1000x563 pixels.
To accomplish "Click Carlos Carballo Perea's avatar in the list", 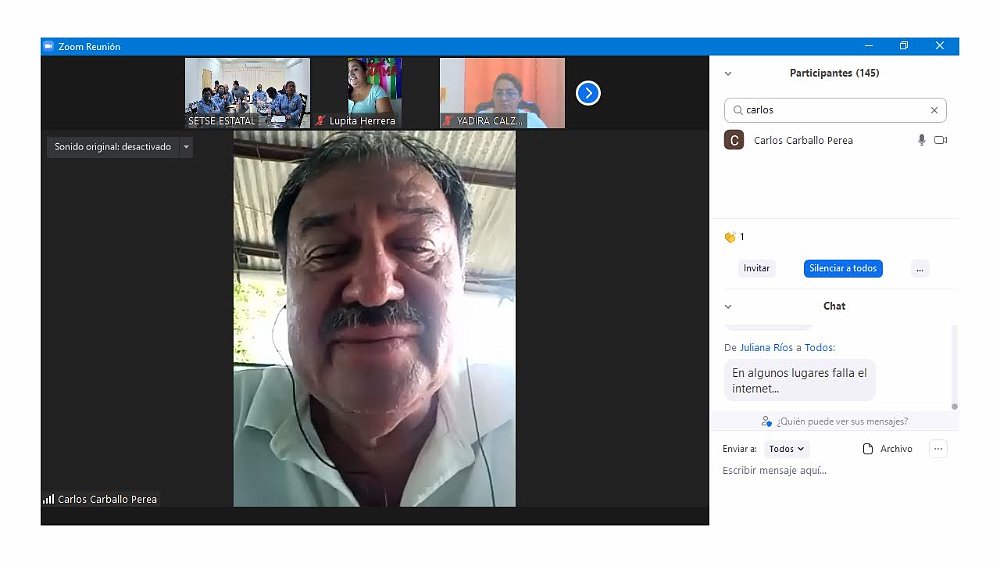I will [x=734, y=140].
